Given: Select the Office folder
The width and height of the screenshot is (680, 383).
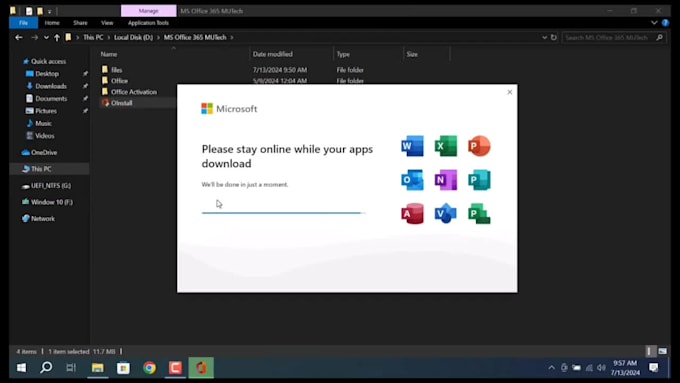Looking at the screenshot, I should click(119, 81).
